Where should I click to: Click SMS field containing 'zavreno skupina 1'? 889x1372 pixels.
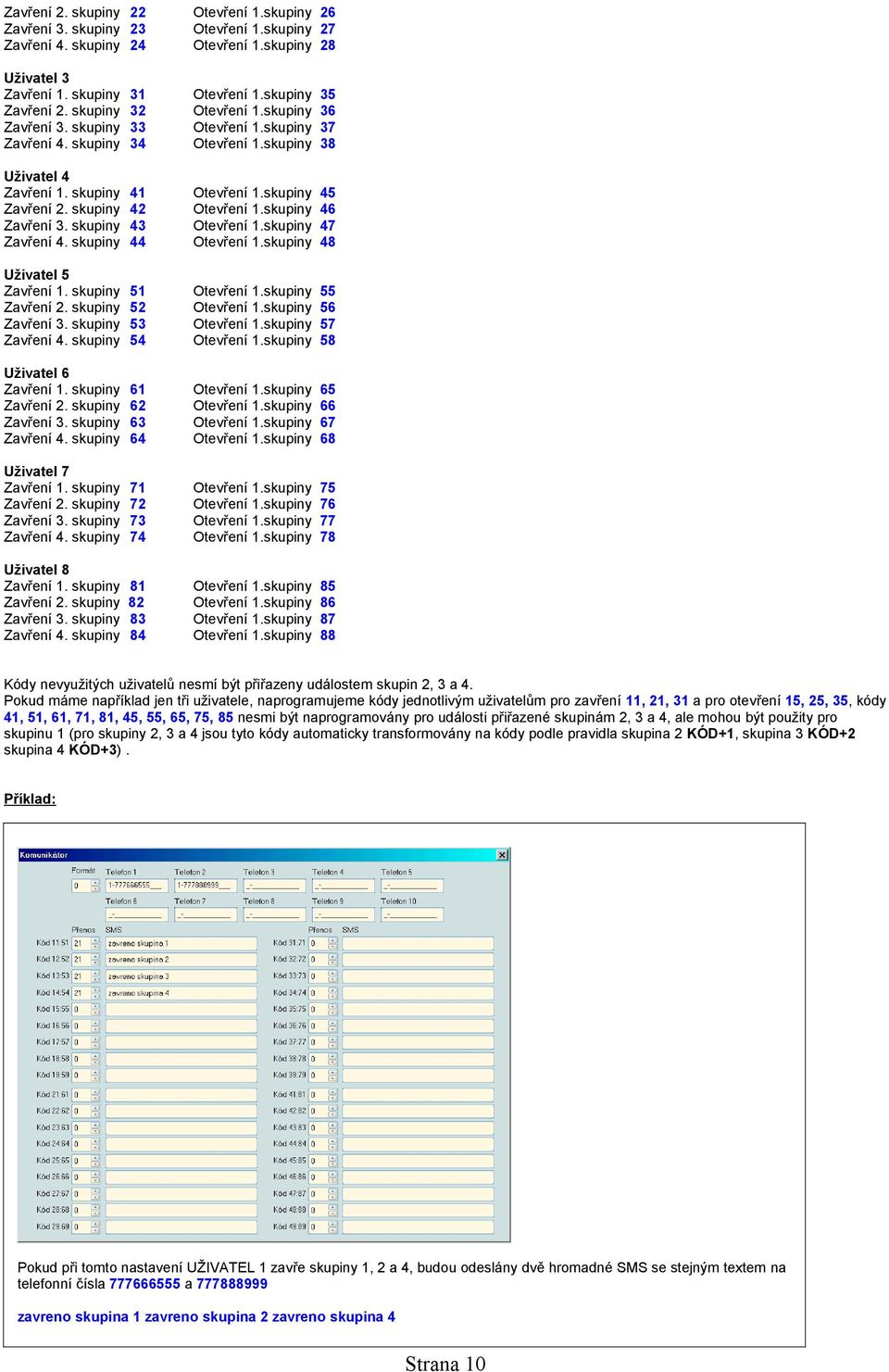click(182, 943)
